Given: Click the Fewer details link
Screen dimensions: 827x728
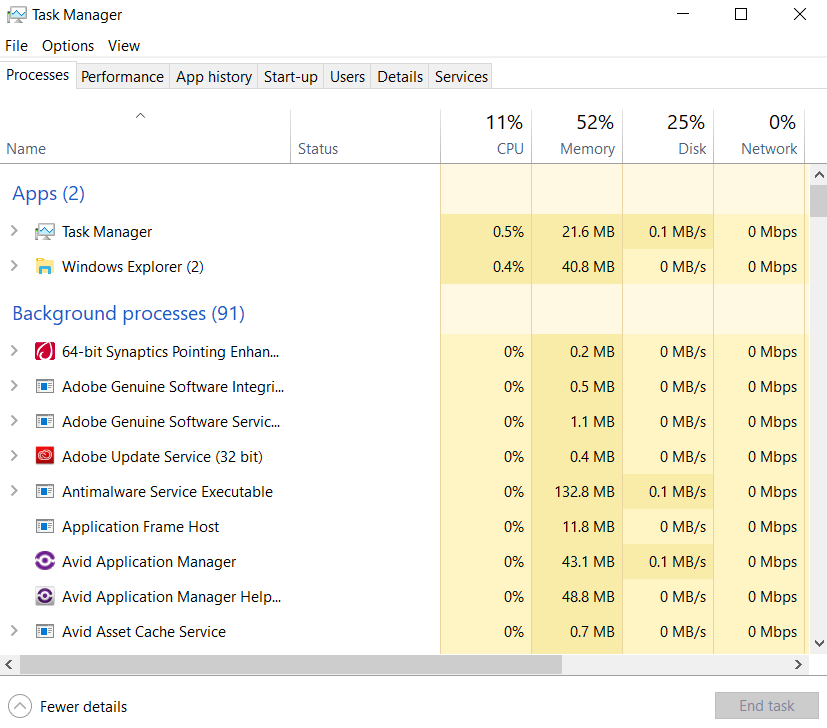Looking at the screenshot, I should (83, 706).
